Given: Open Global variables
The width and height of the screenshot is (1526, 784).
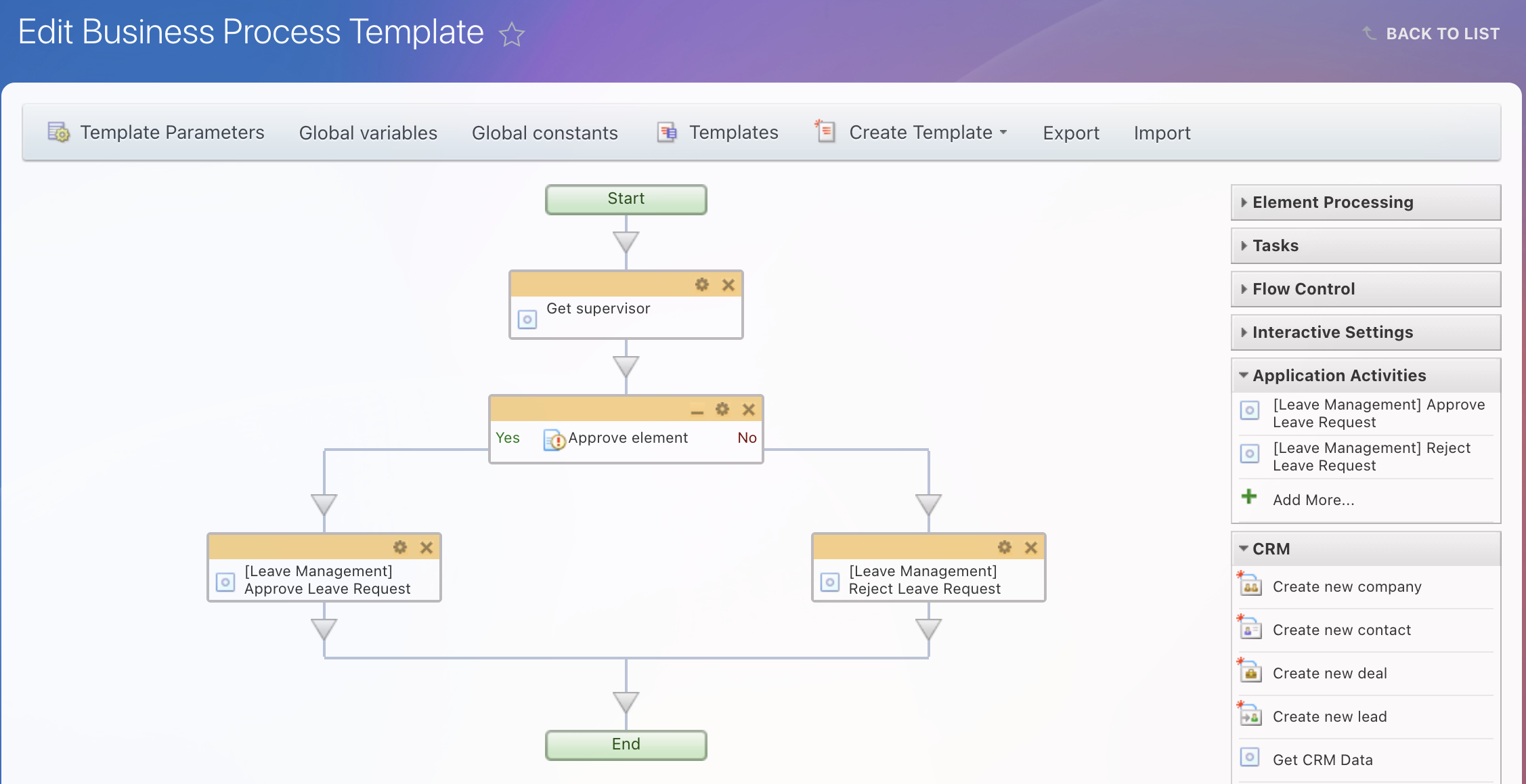Looking at the screenshot, I should (x=368, y=133).
